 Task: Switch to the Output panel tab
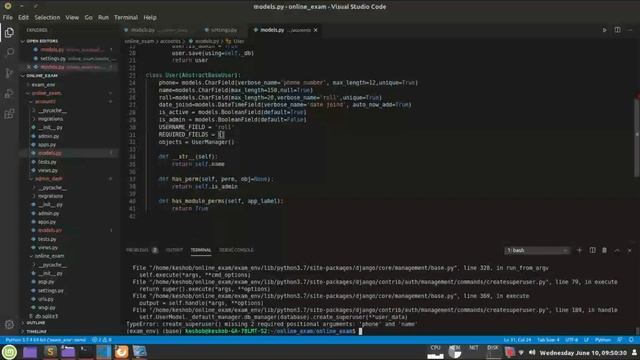coord(174,250)
